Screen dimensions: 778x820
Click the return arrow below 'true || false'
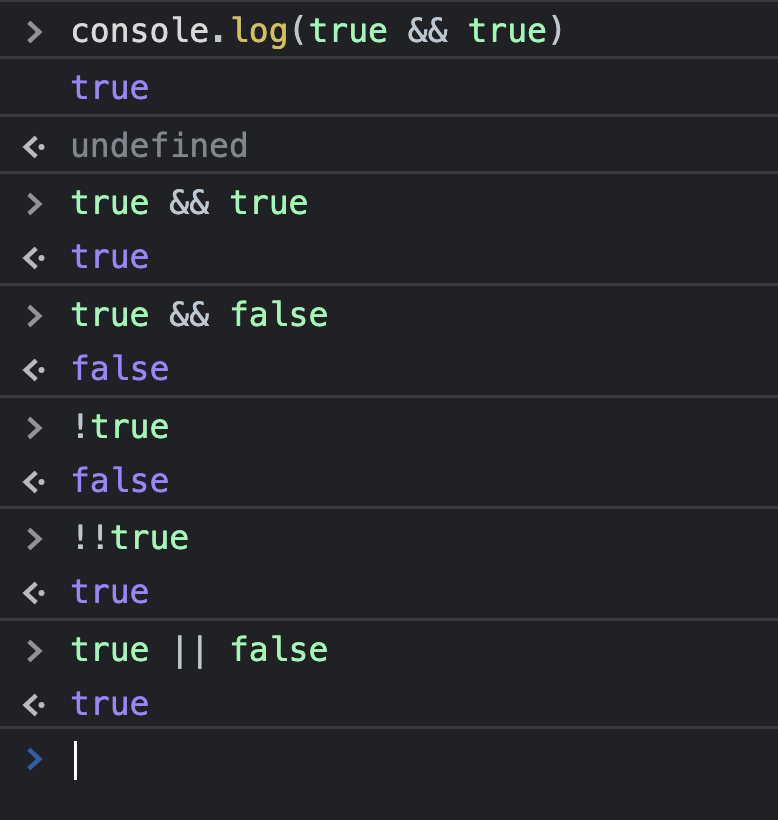[x=34, y=705]
